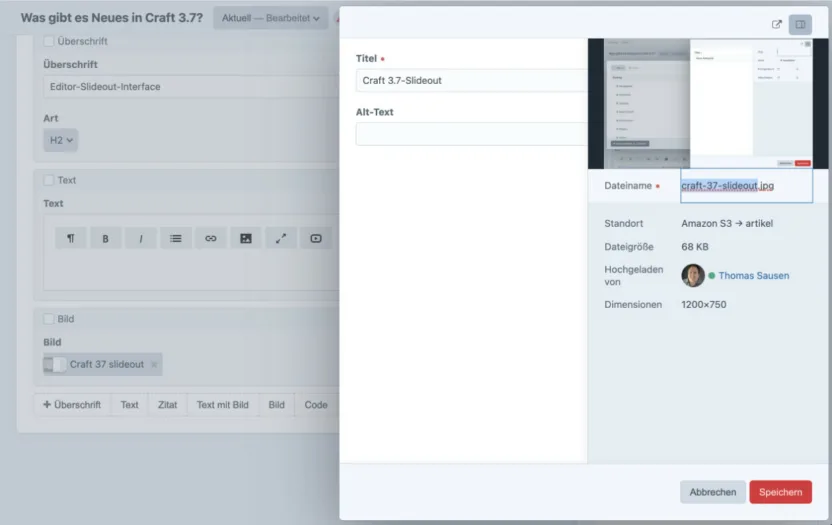Add a Code block
Image resolution: width=832 pixels, height=525 pixels.
[x=316, y=404]
